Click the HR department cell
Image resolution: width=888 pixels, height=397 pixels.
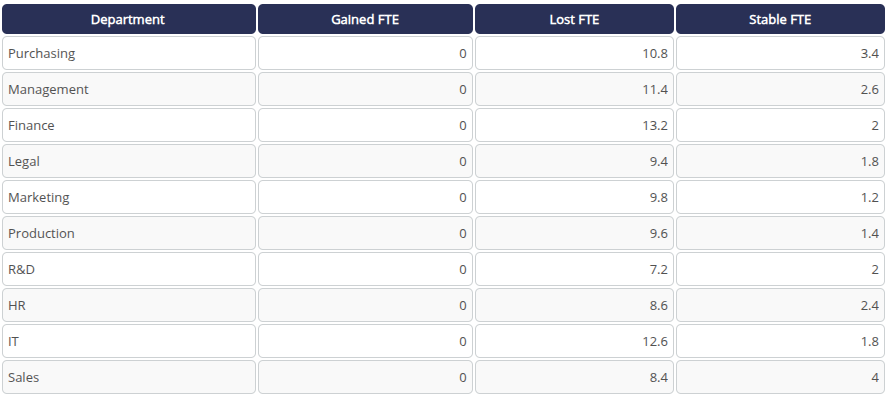(x=129, y=305)
